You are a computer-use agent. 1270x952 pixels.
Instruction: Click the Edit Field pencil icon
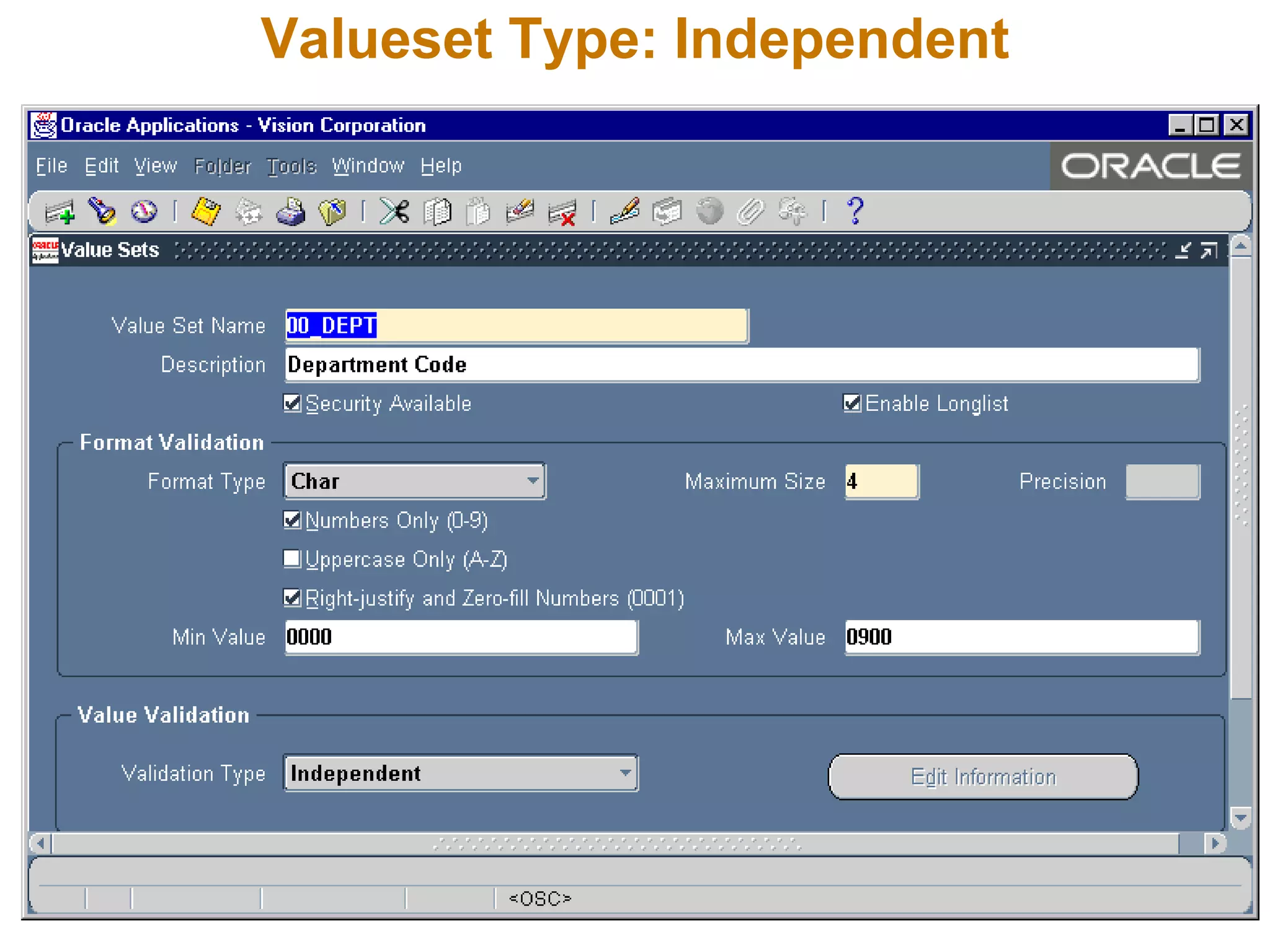point(625,211)
